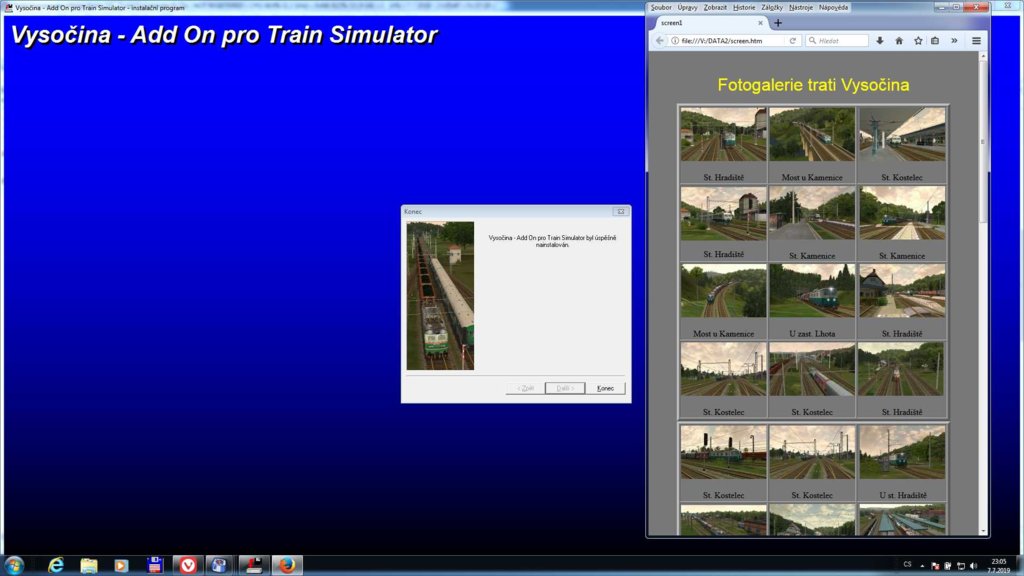Open the Zobrazit menu
Screen dimensions: 1024x576
715,7
